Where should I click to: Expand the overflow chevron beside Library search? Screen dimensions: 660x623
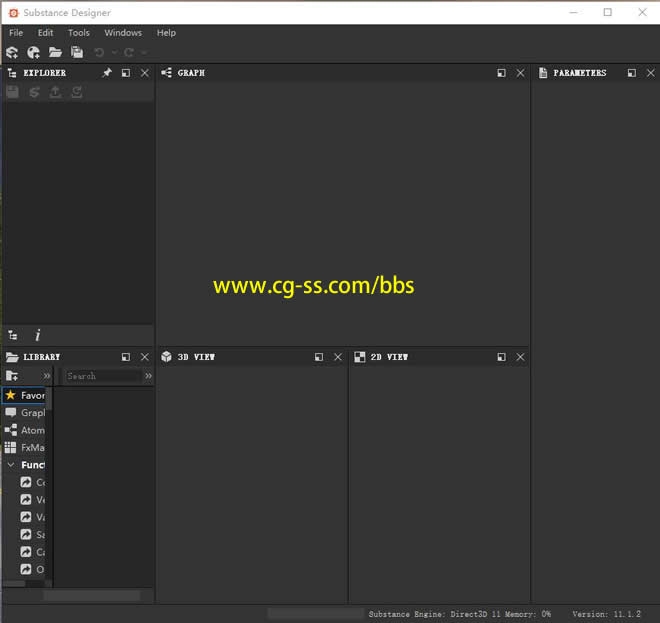148,376
